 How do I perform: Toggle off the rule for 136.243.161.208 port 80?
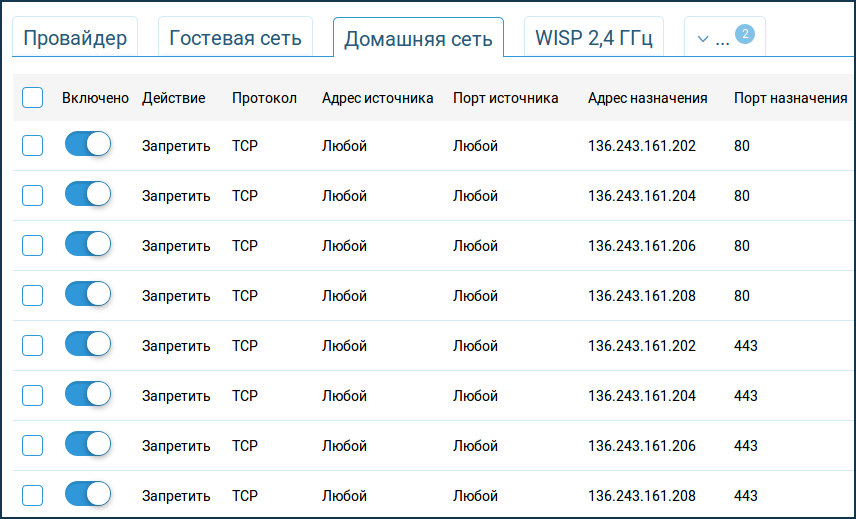[88, 295]
